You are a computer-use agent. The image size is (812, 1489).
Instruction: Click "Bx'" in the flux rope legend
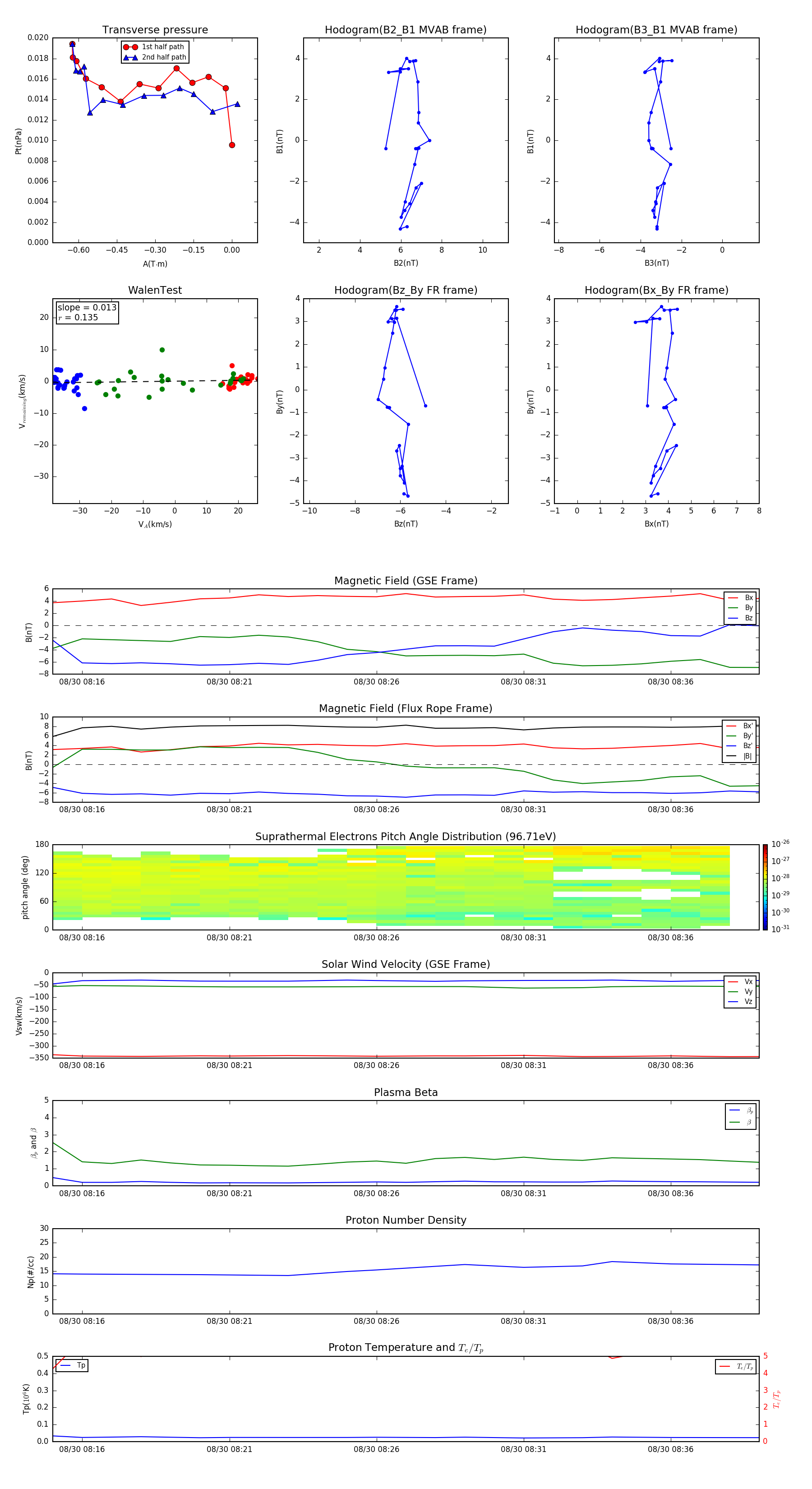pyautogui.click(x=748, y=726)
